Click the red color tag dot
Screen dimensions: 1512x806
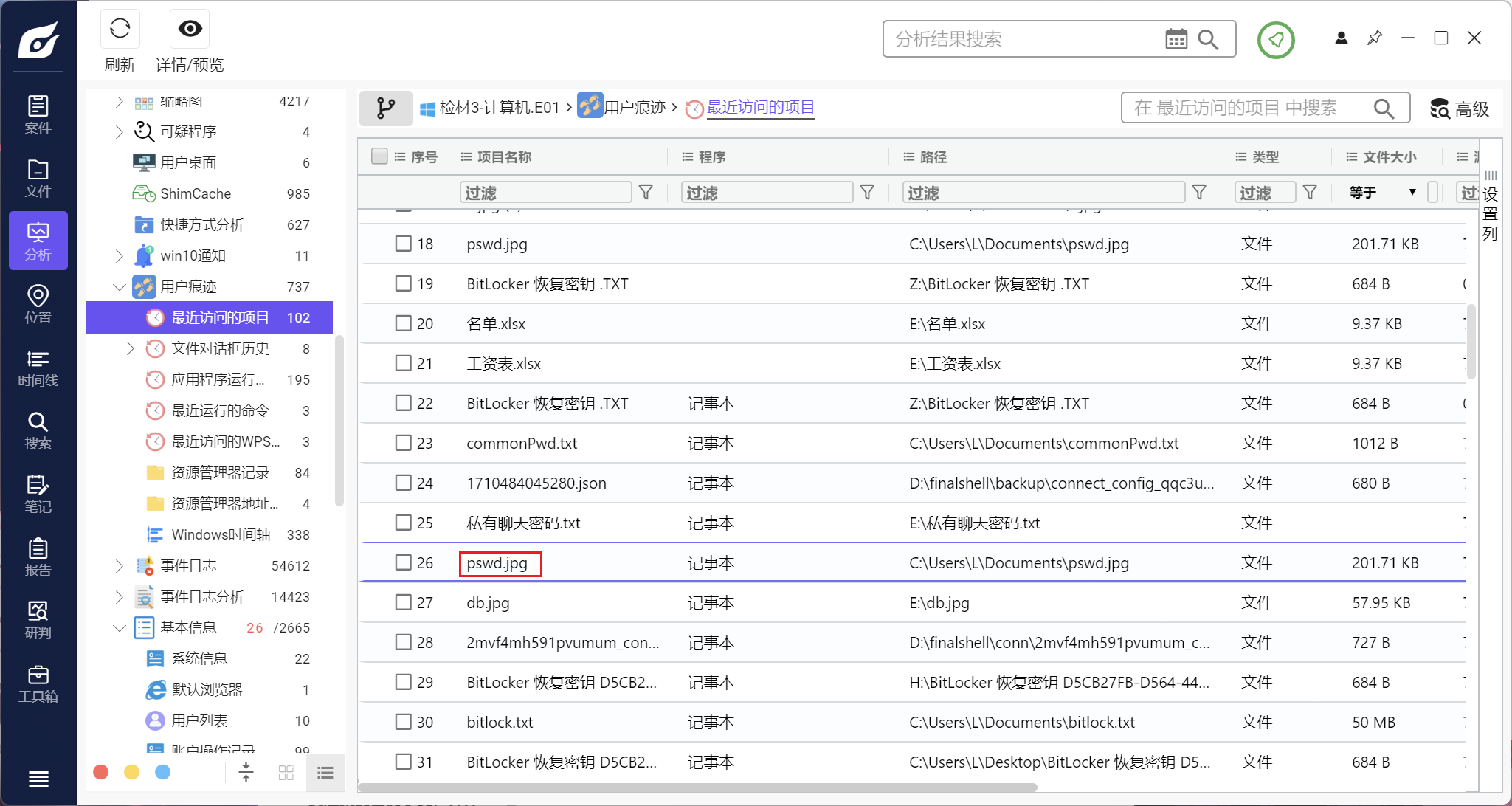click(101, 772)
